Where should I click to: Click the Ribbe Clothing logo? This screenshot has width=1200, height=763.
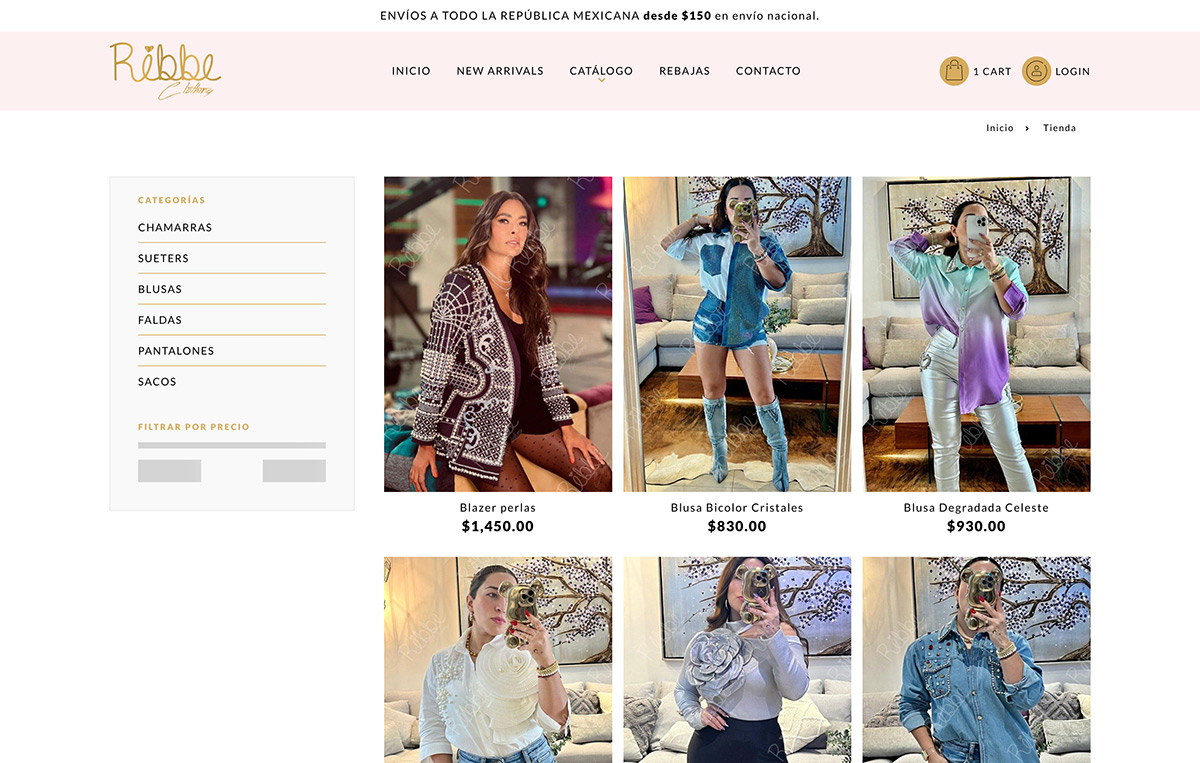tap(166, 71)
